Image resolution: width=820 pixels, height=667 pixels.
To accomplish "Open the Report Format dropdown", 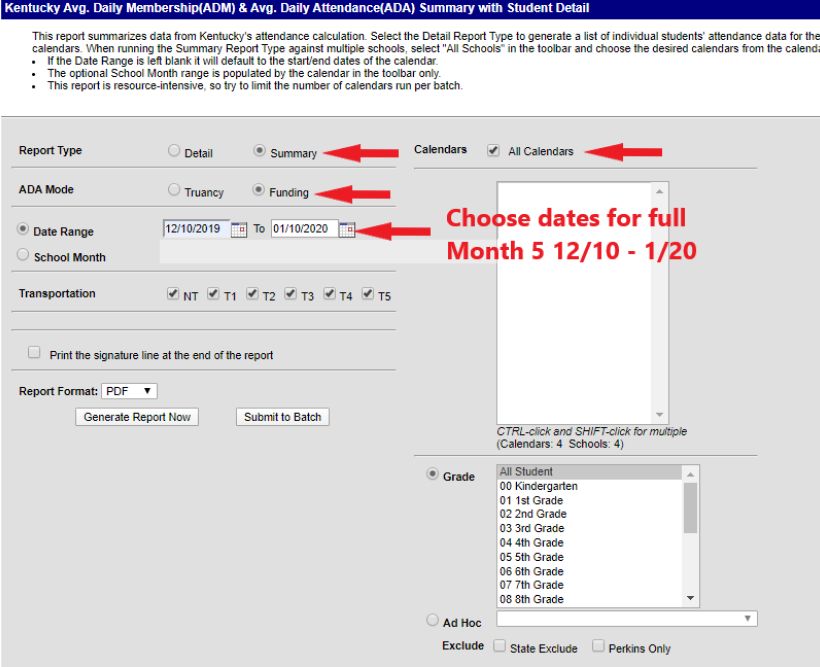I will tap(129, 391).
